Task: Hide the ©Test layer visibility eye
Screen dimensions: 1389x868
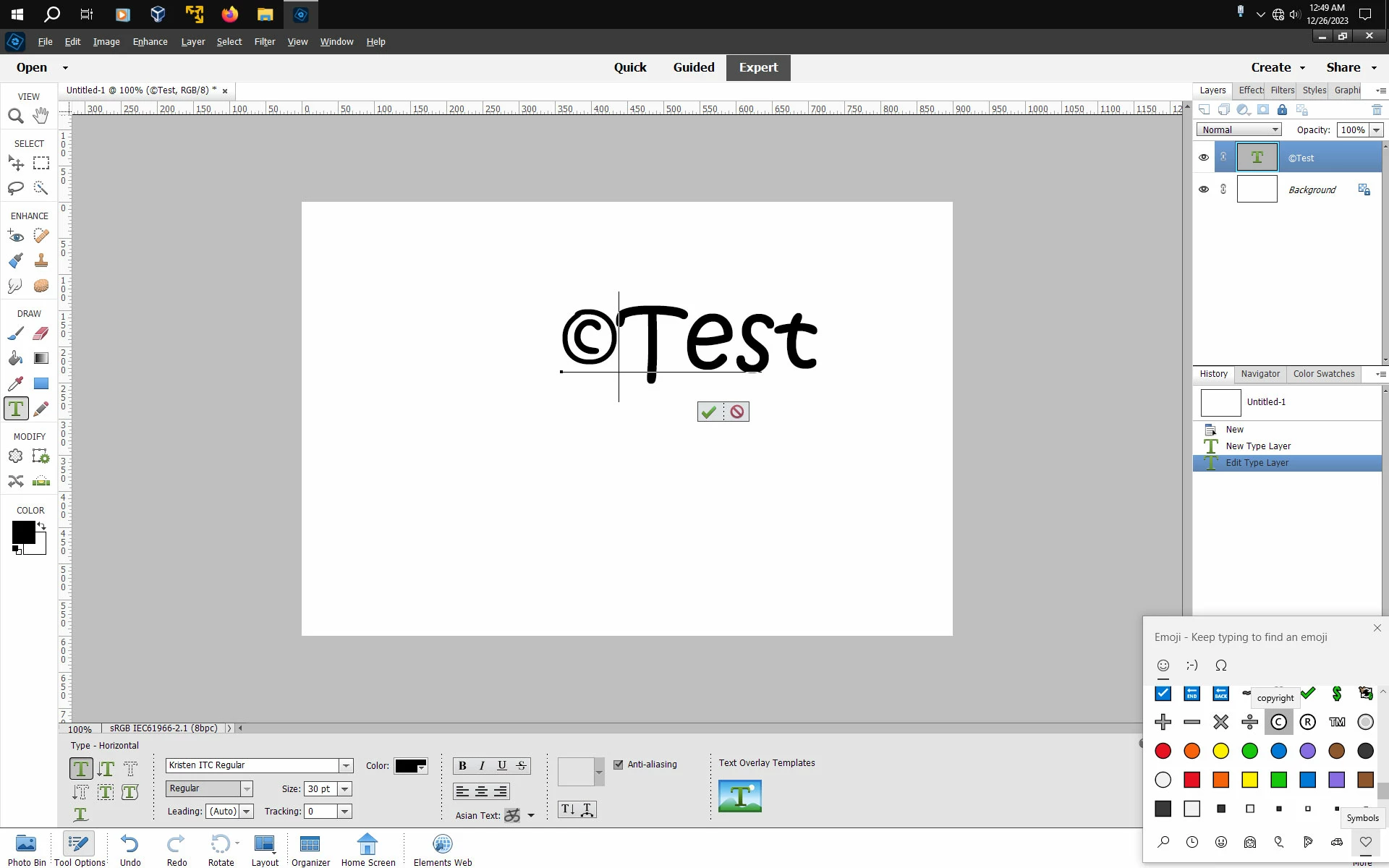Action: (1204, 158)
